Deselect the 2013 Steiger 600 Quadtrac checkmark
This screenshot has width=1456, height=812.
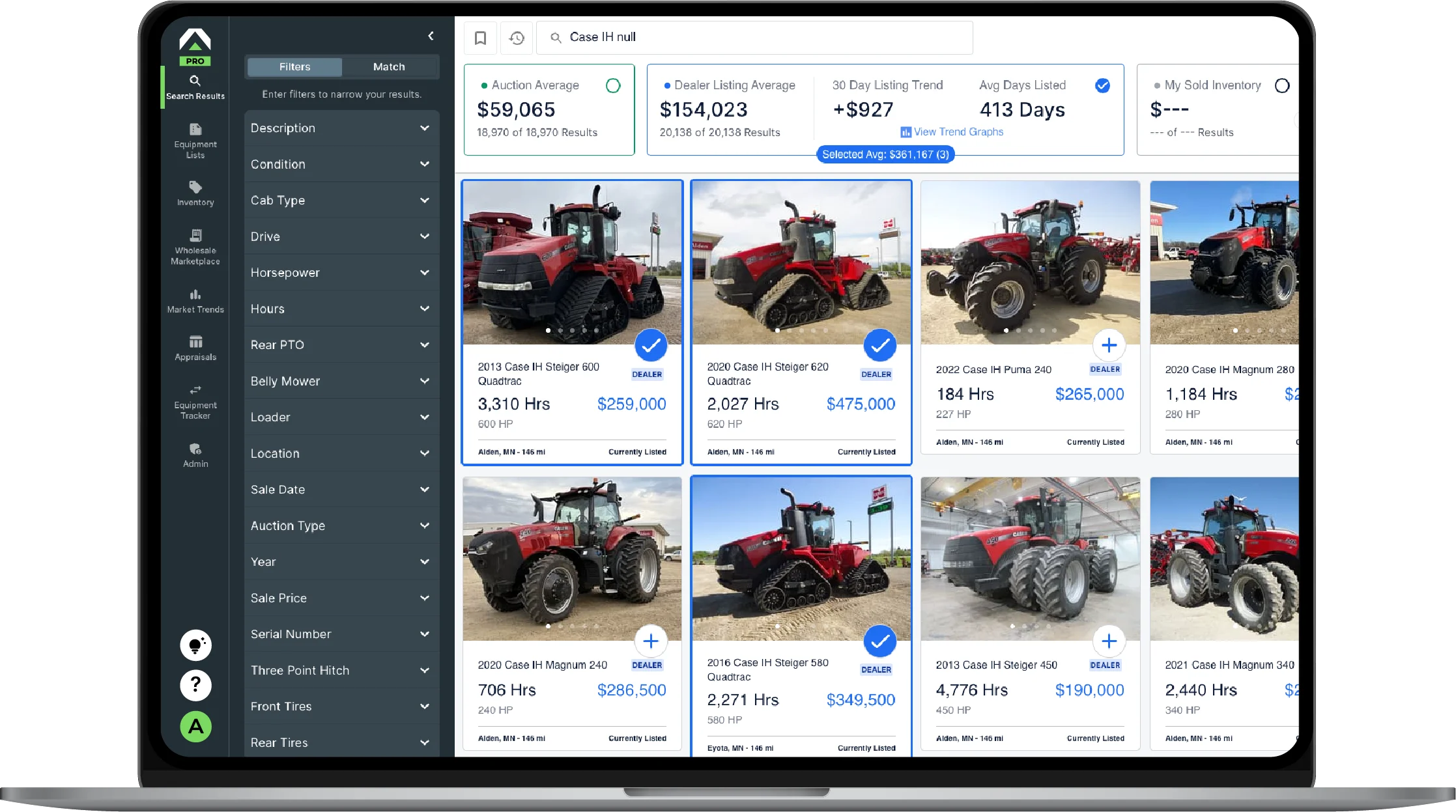(651, 346)
